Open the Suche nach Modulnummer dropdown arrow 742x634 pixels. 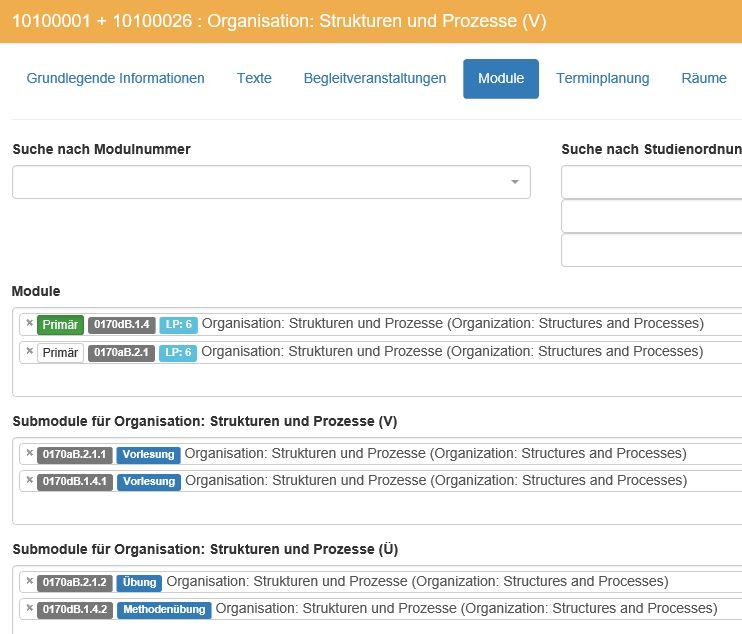(515, 182)
